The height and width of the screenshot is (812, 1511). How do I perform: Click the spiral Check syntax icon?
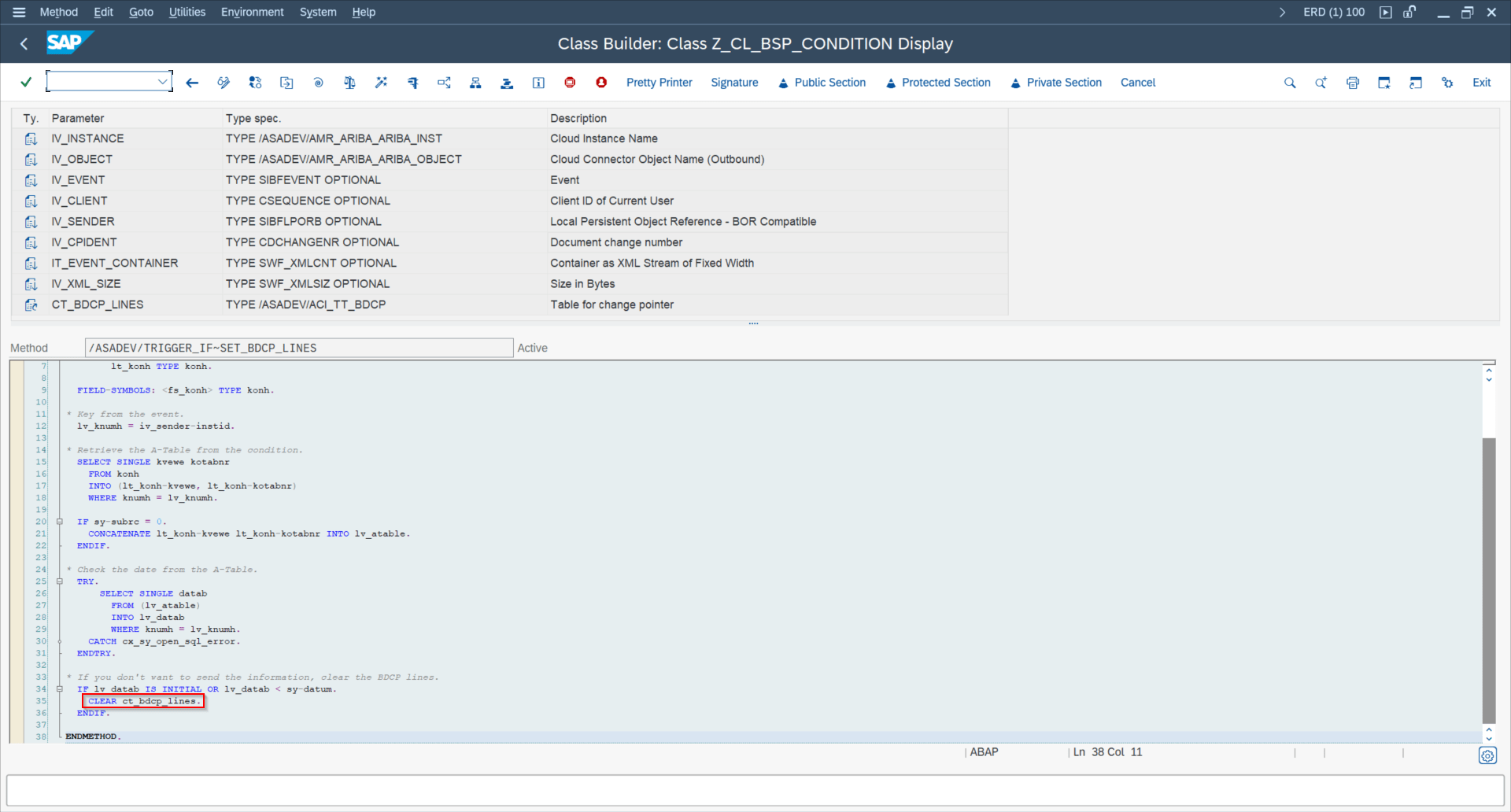(x=318, y=83)
